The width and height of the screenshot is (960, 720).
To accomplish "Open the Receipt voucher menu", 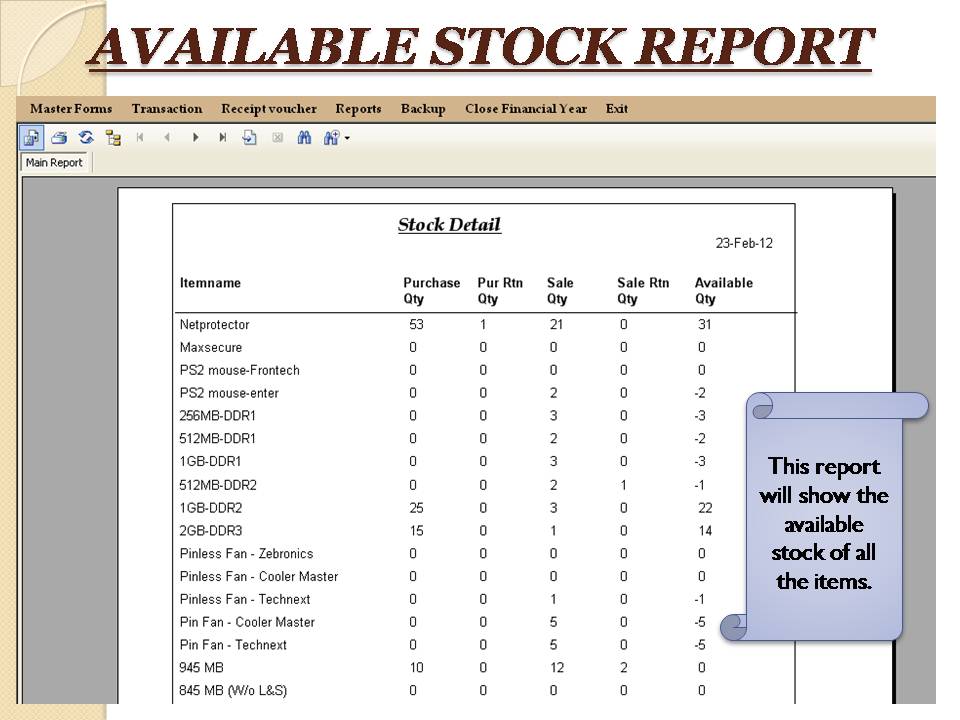I will click(x=269, y=109).
